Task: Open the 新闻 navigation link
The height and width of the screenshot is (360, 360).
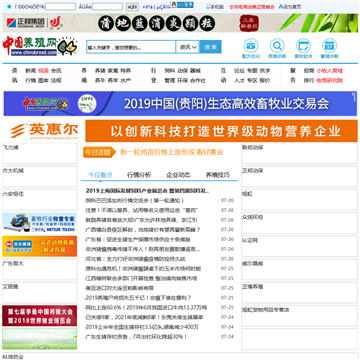Action: (x=30, y=71)
